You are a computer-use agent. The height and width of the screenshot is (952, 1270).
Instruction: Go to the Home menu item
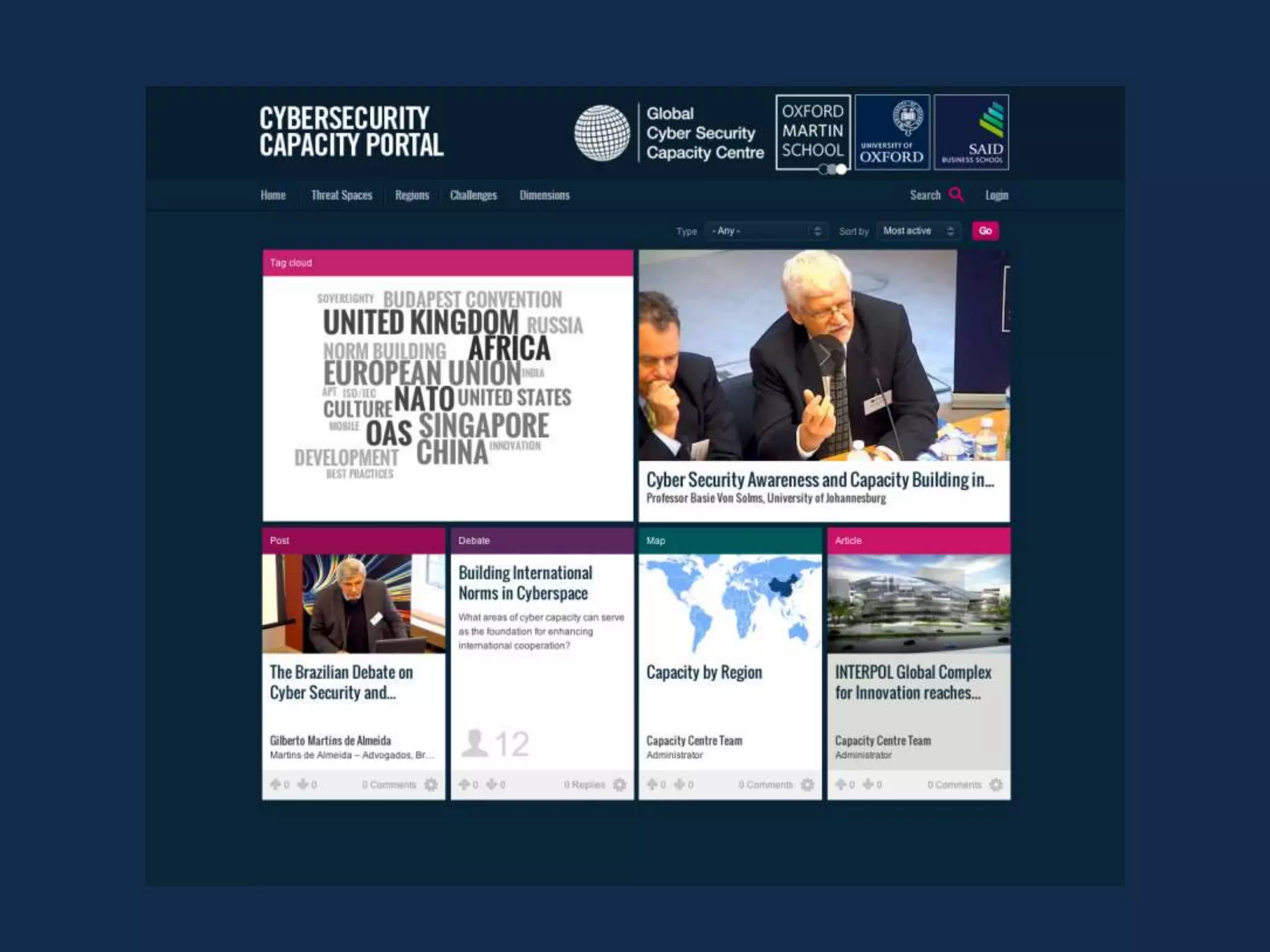pyautogui.click(x=273, y=195)
